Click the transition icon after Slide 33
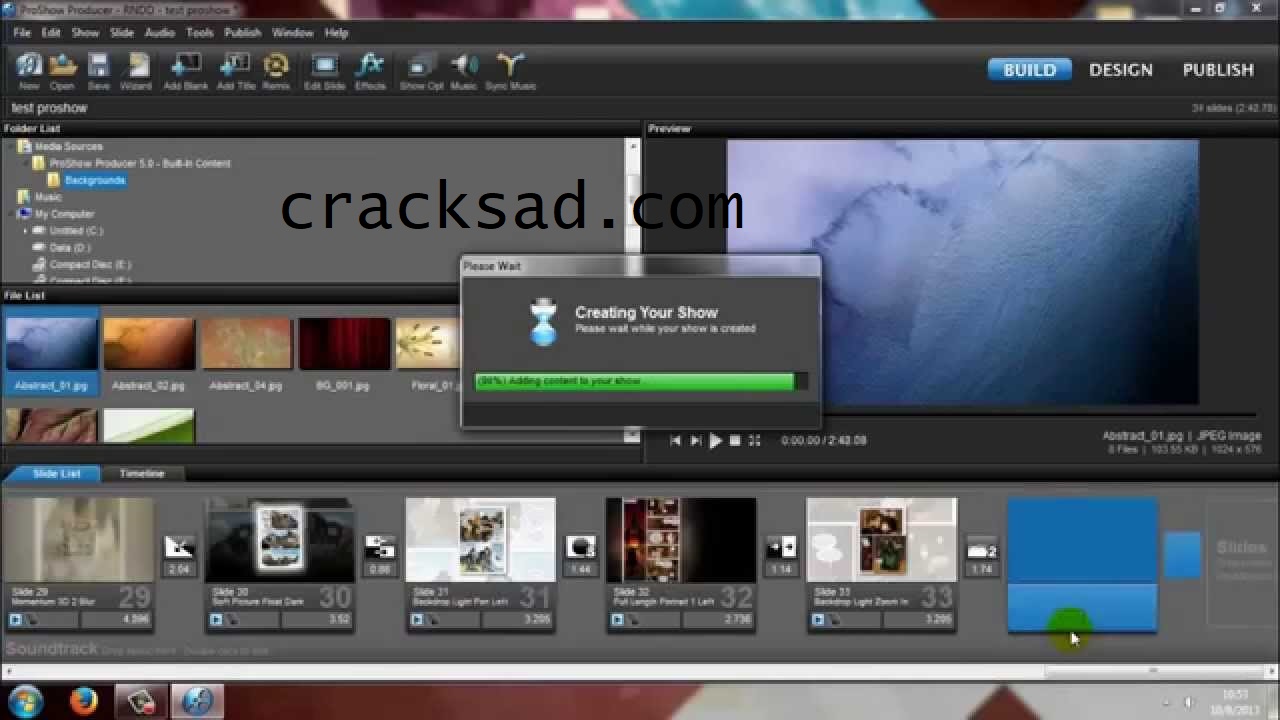 tap(982, 548)
